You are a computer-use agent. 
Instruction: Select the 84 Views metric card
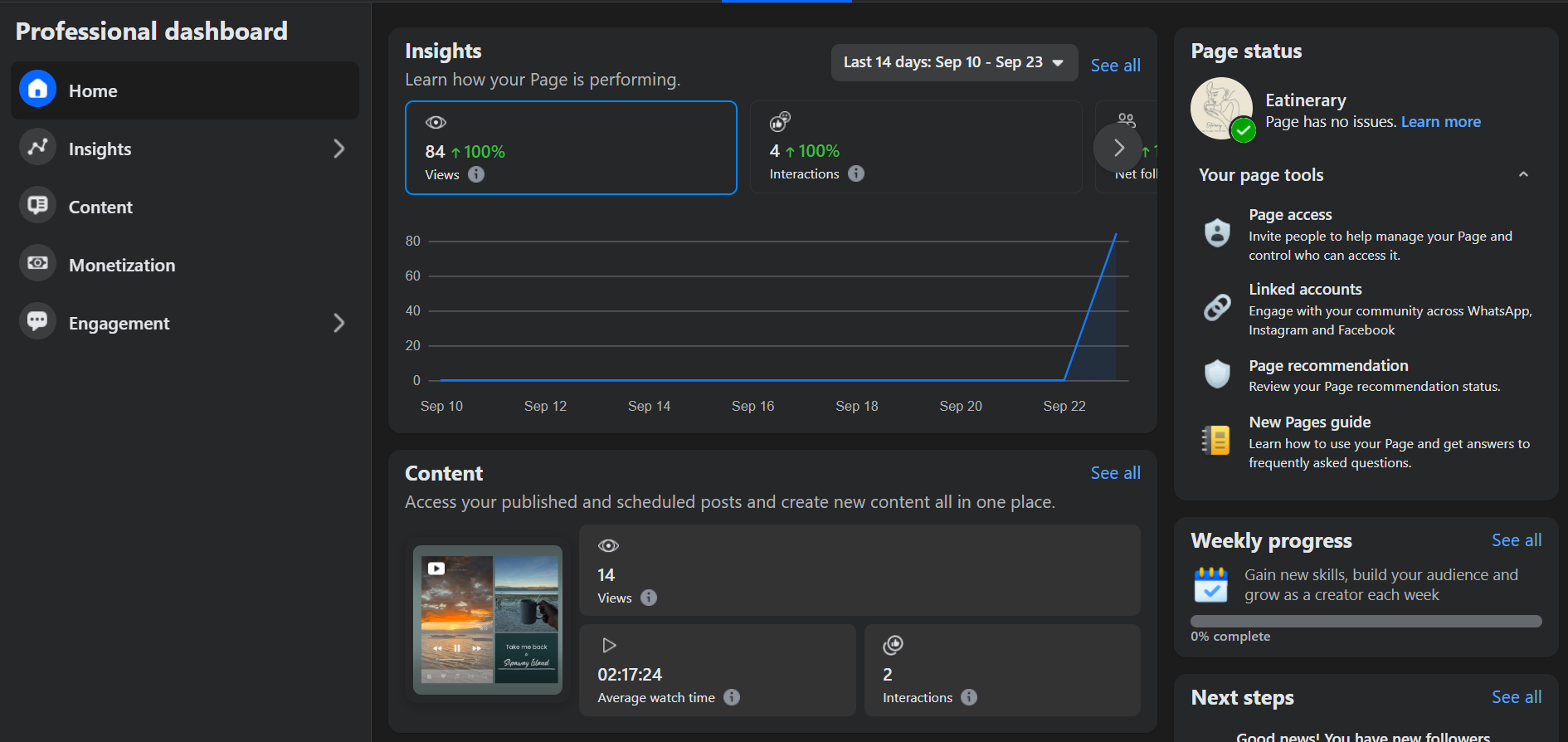click(571, 148)
